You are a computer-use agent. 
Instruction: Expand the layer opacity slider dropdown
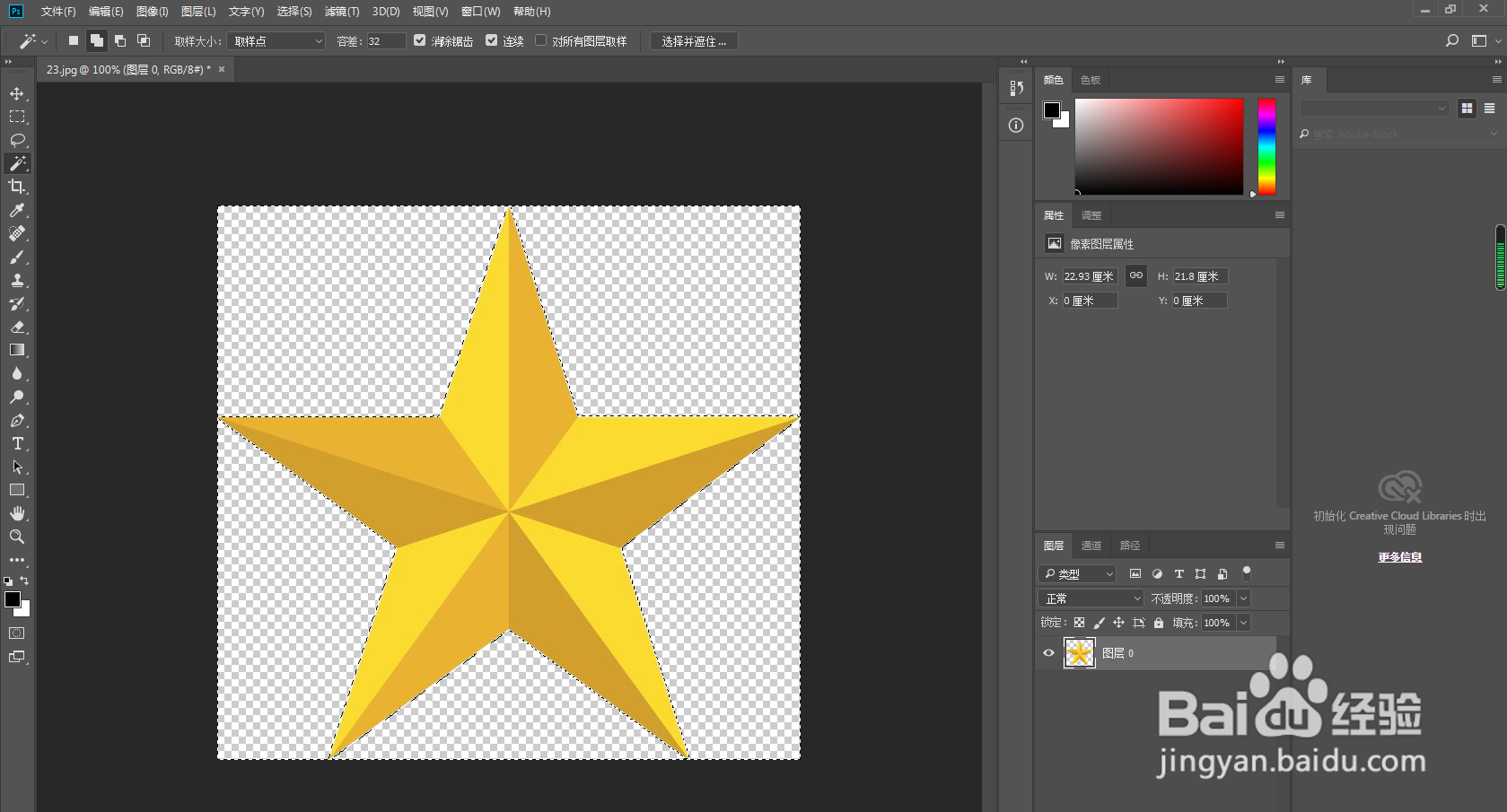coord(1244,598)
